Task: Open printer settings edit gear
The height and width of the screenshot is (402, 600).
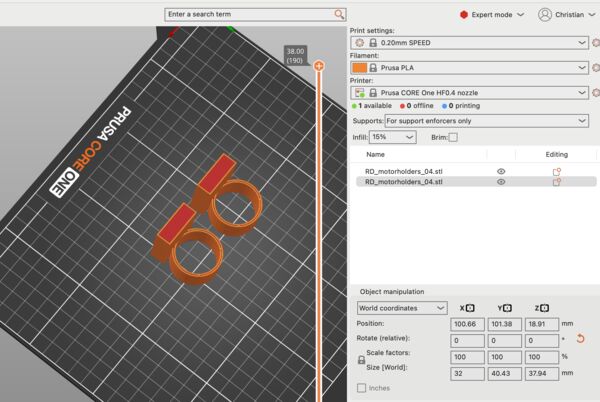Action: 595,93
